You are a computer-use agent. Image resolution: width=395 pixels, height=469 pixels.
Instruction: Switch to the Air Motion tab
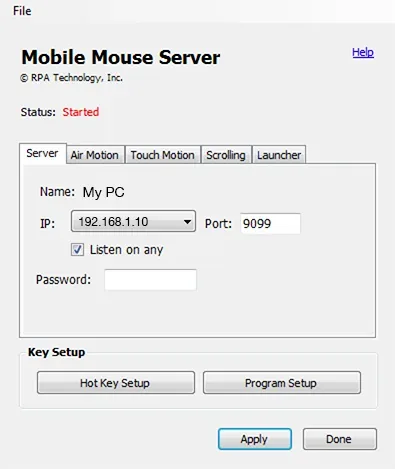coord(95,155)
